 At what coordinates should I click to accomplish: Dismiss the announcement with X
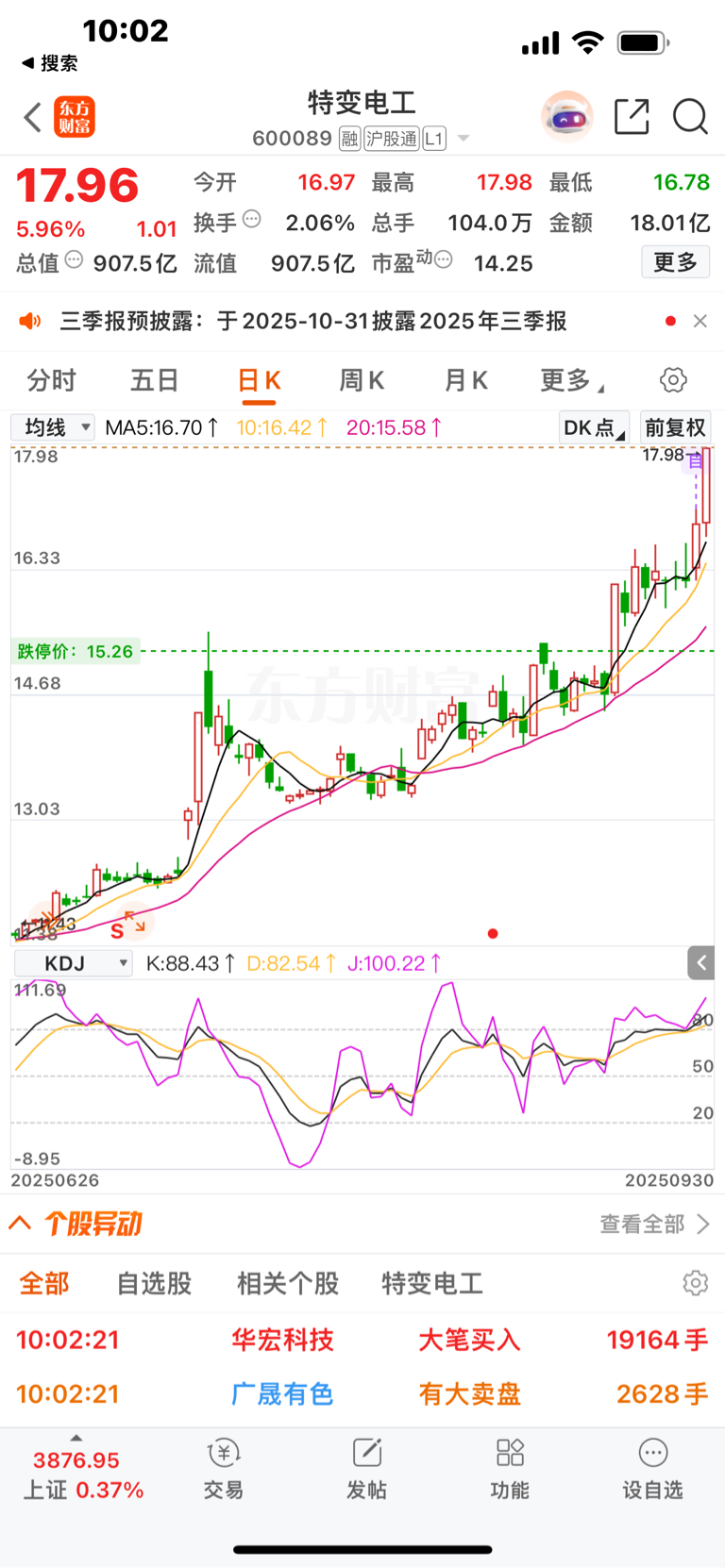(700, 321)
